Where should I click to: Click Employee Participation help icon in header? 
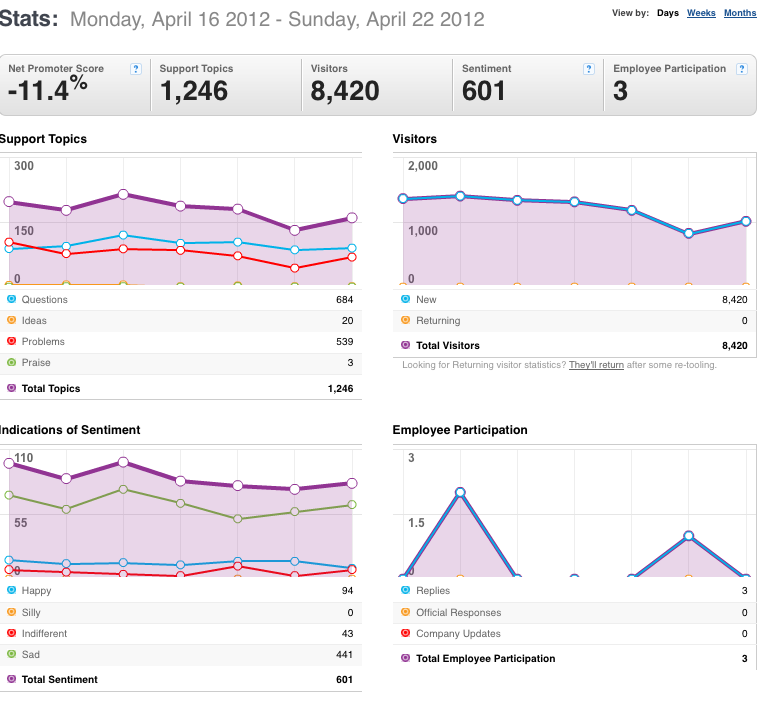741,69
